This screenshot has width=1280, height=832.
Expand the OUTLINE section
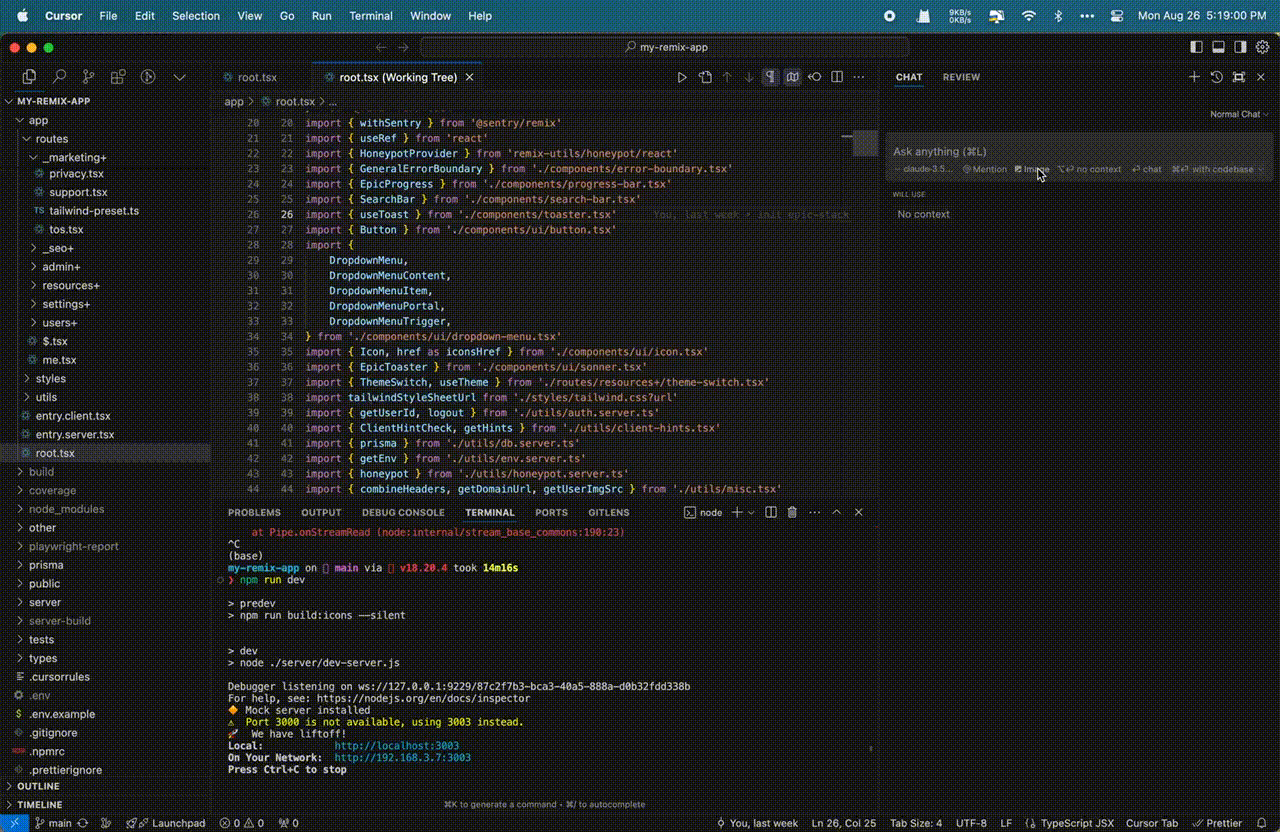[x=38, y=786]
